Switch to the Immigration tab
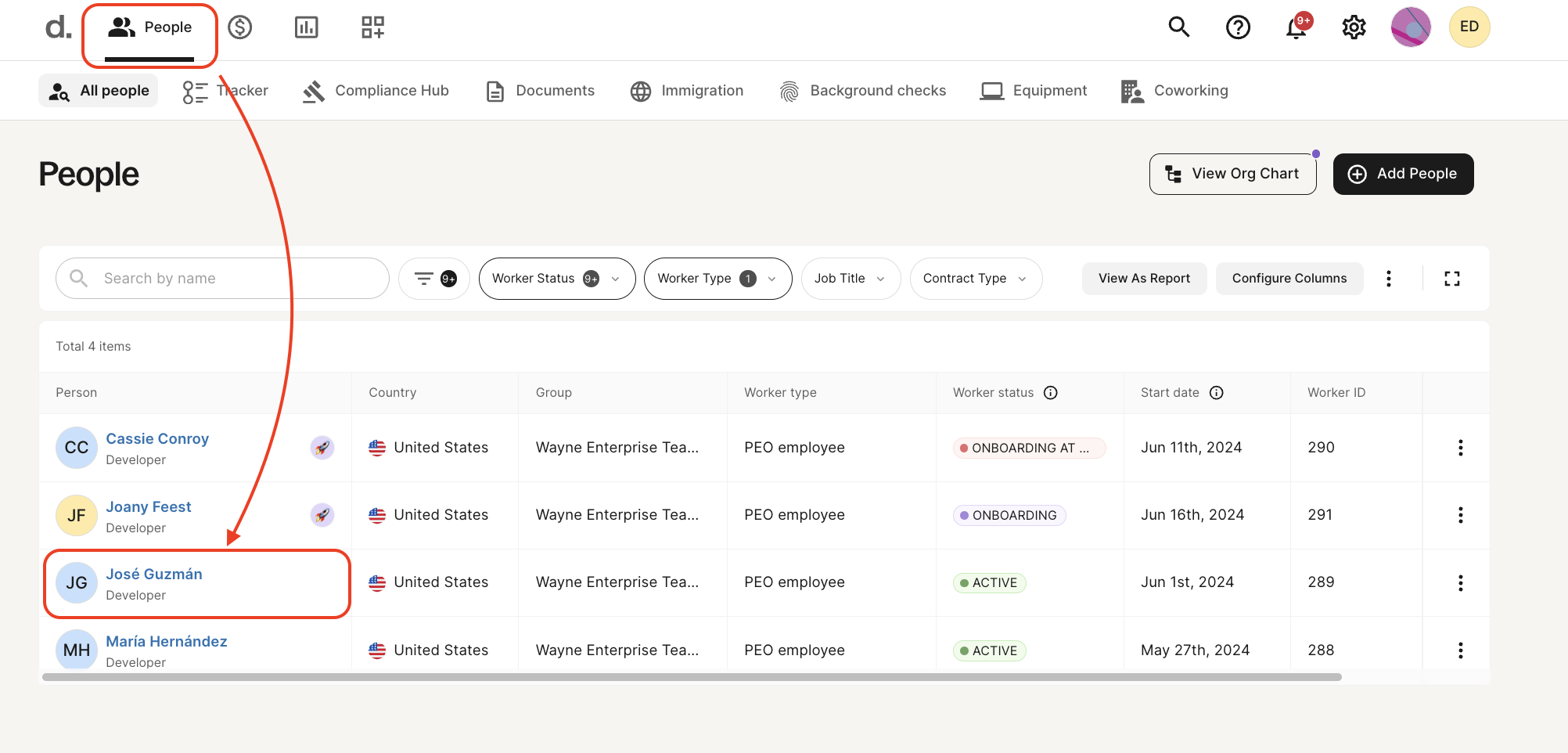The height and width of the screenshot is (753, 1568). coord(687,91)
